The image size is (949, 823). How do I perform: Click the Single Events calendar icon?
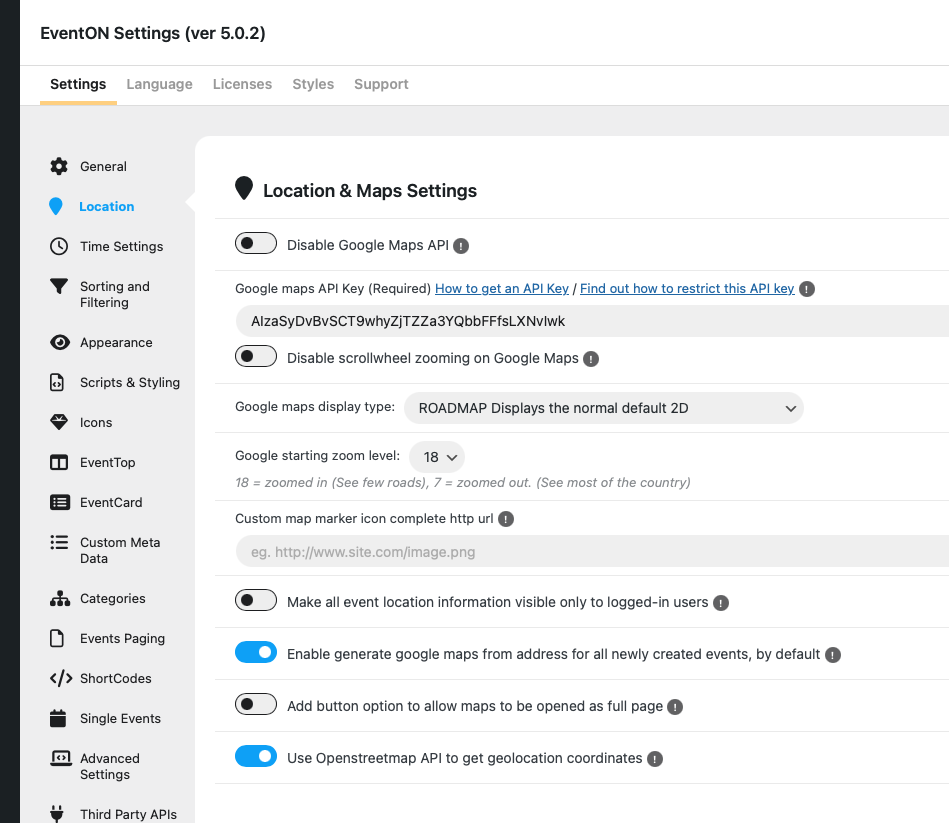(59, 718)
